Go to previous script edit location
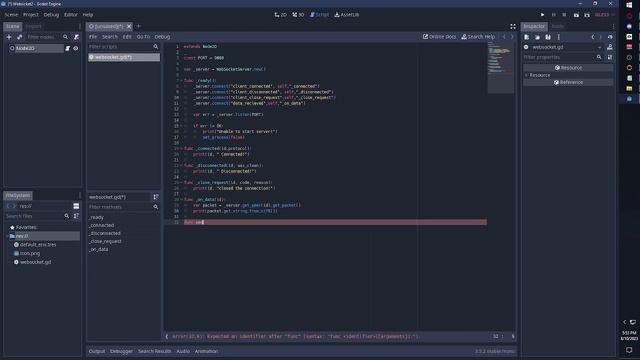Screen dimensions: 640x360 click(504, 37)
